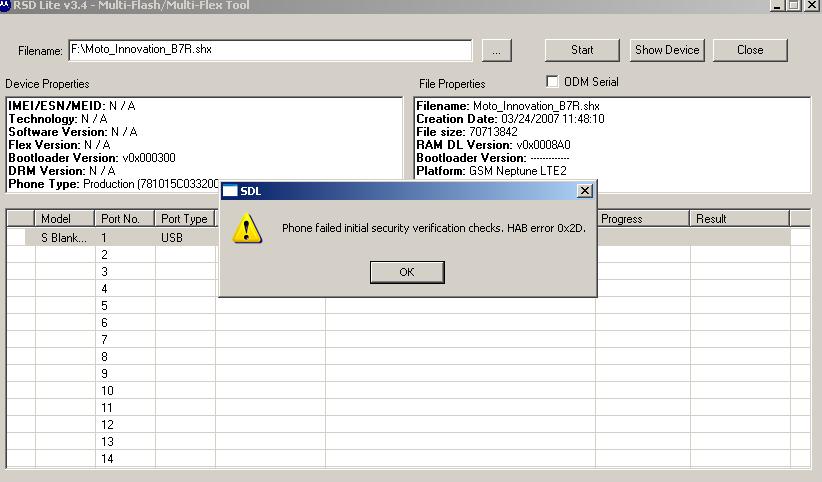This screenshot has height=482, width=822.
Task: Click the Start button
Action: (x=582, y=50)
